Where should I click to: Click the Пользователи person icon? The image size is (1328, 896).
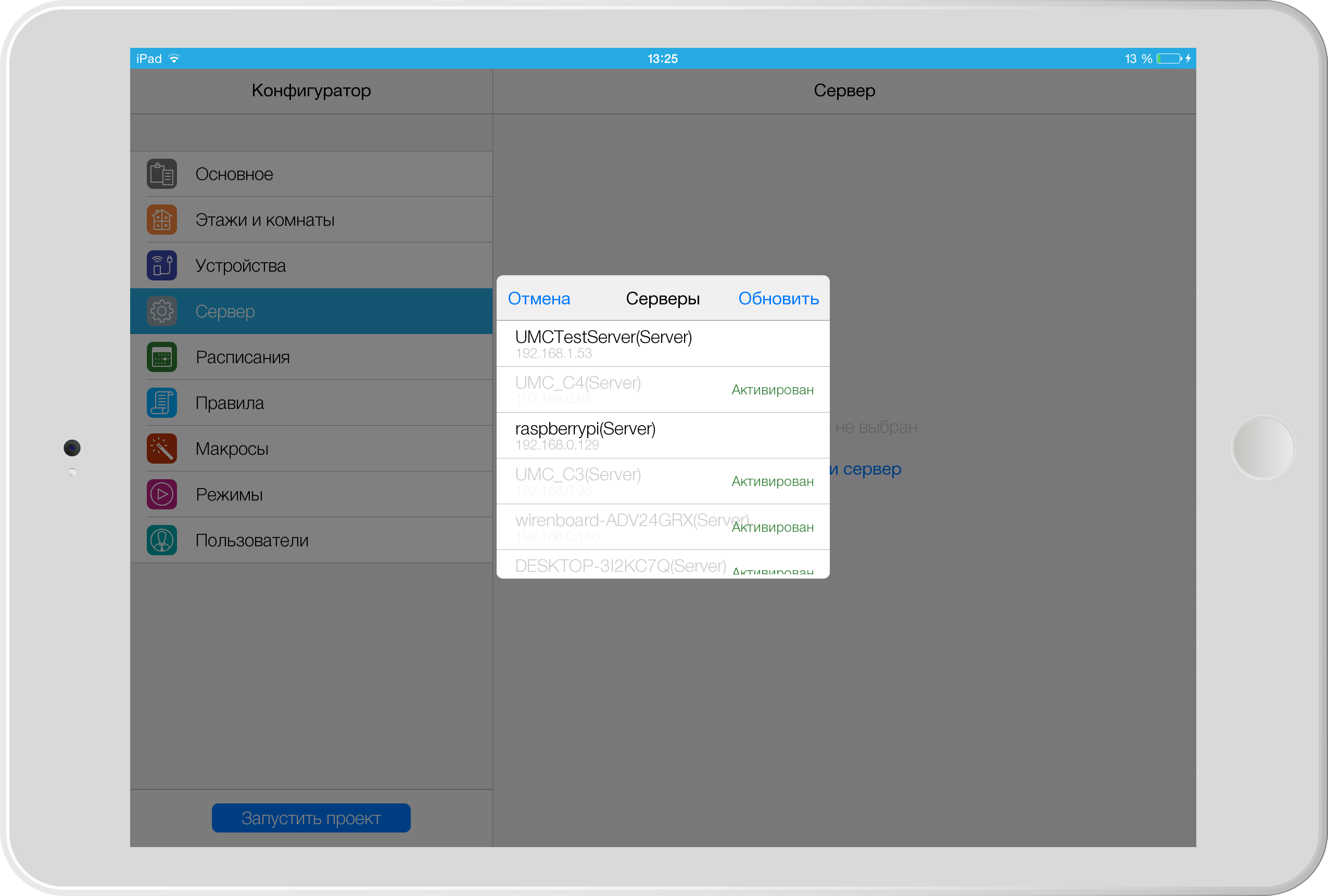click(162, 540)
